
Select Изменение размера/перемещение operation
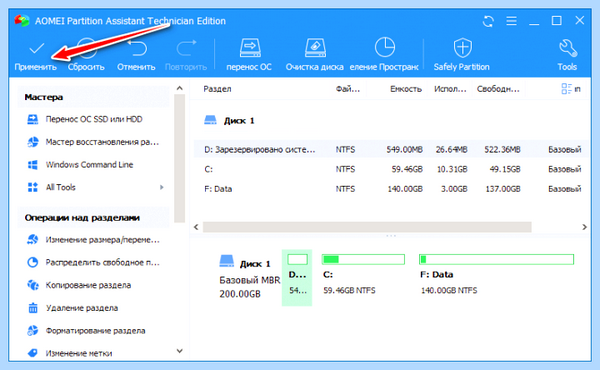[94, 240]
